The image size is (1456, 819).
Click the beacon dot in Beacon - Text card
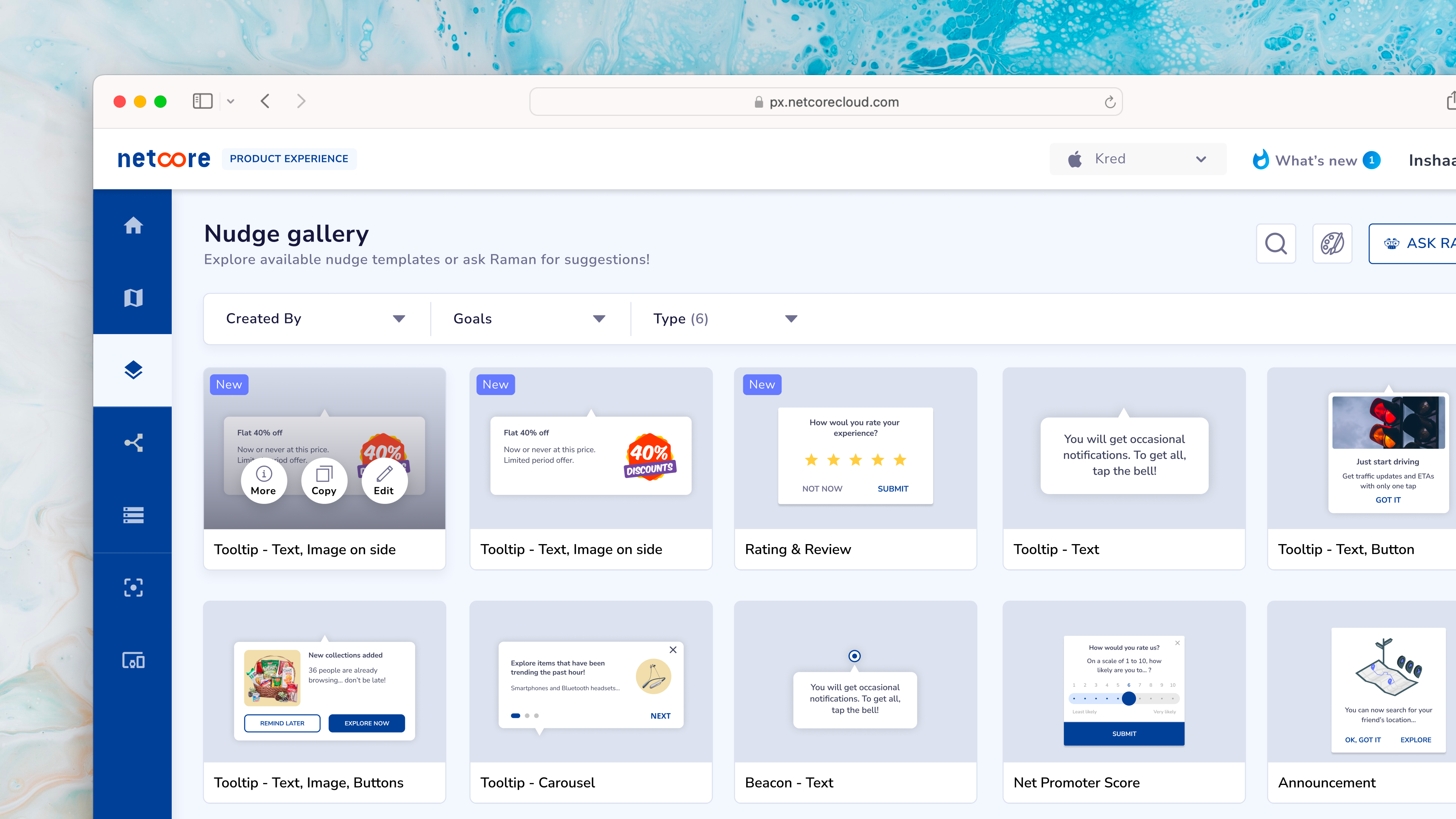[x=855, y=656]
